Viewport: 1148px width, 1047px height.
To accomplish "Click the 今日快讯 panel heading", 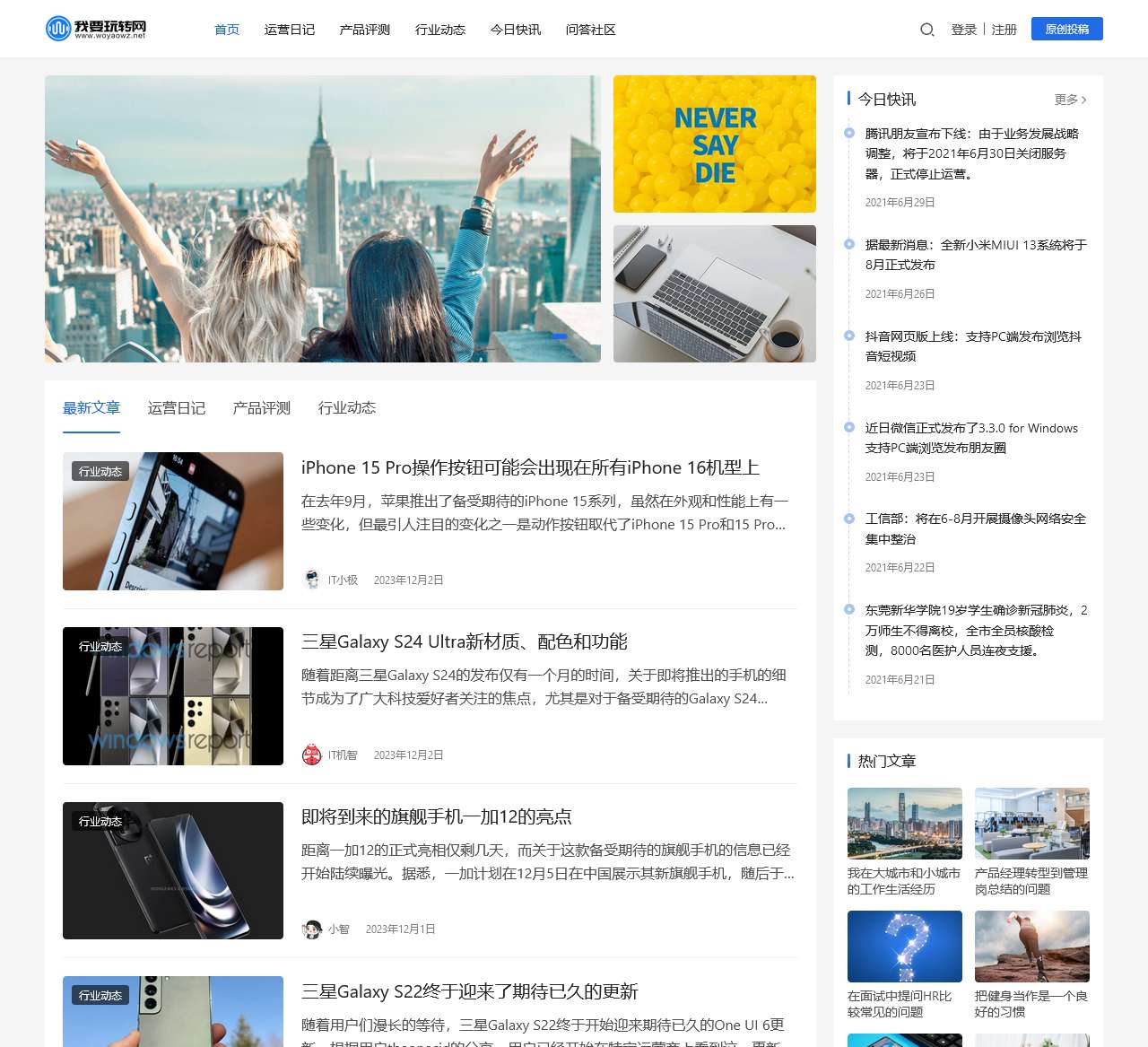I will point(887,100).
